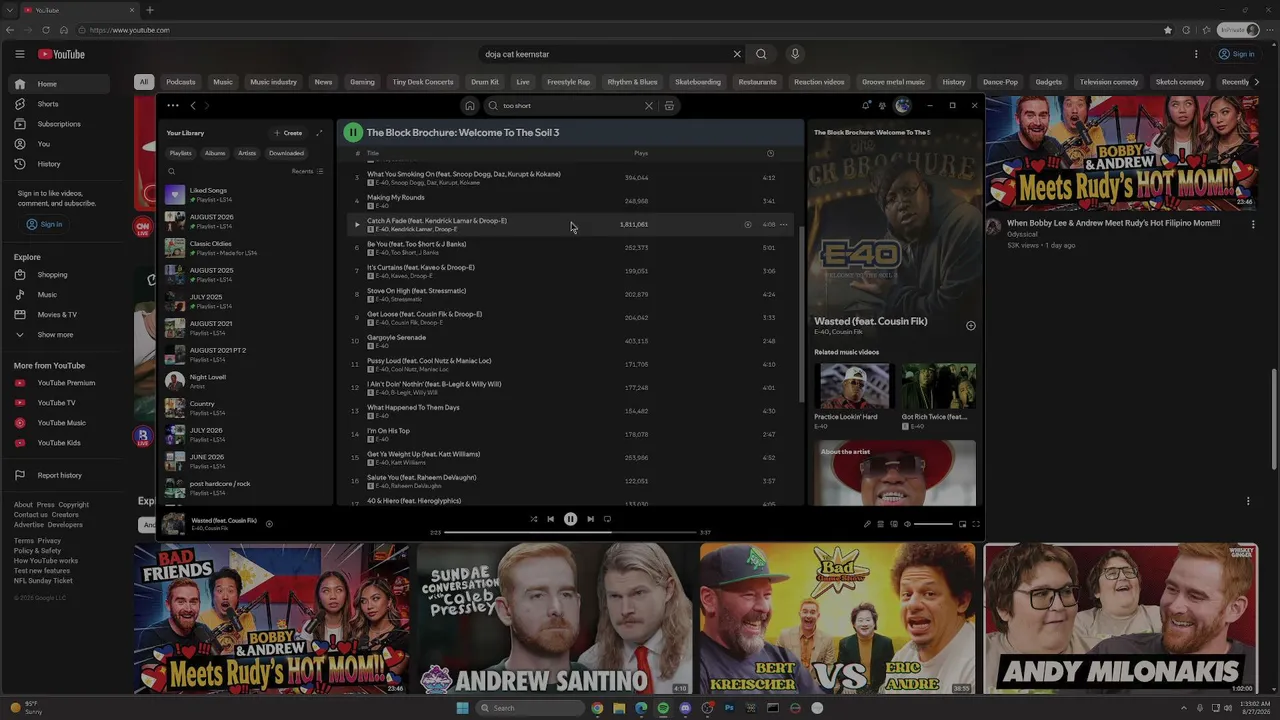Open YouTube hamburger guide menu
The width and height of the screenshot is (1280, 720).
19,54
